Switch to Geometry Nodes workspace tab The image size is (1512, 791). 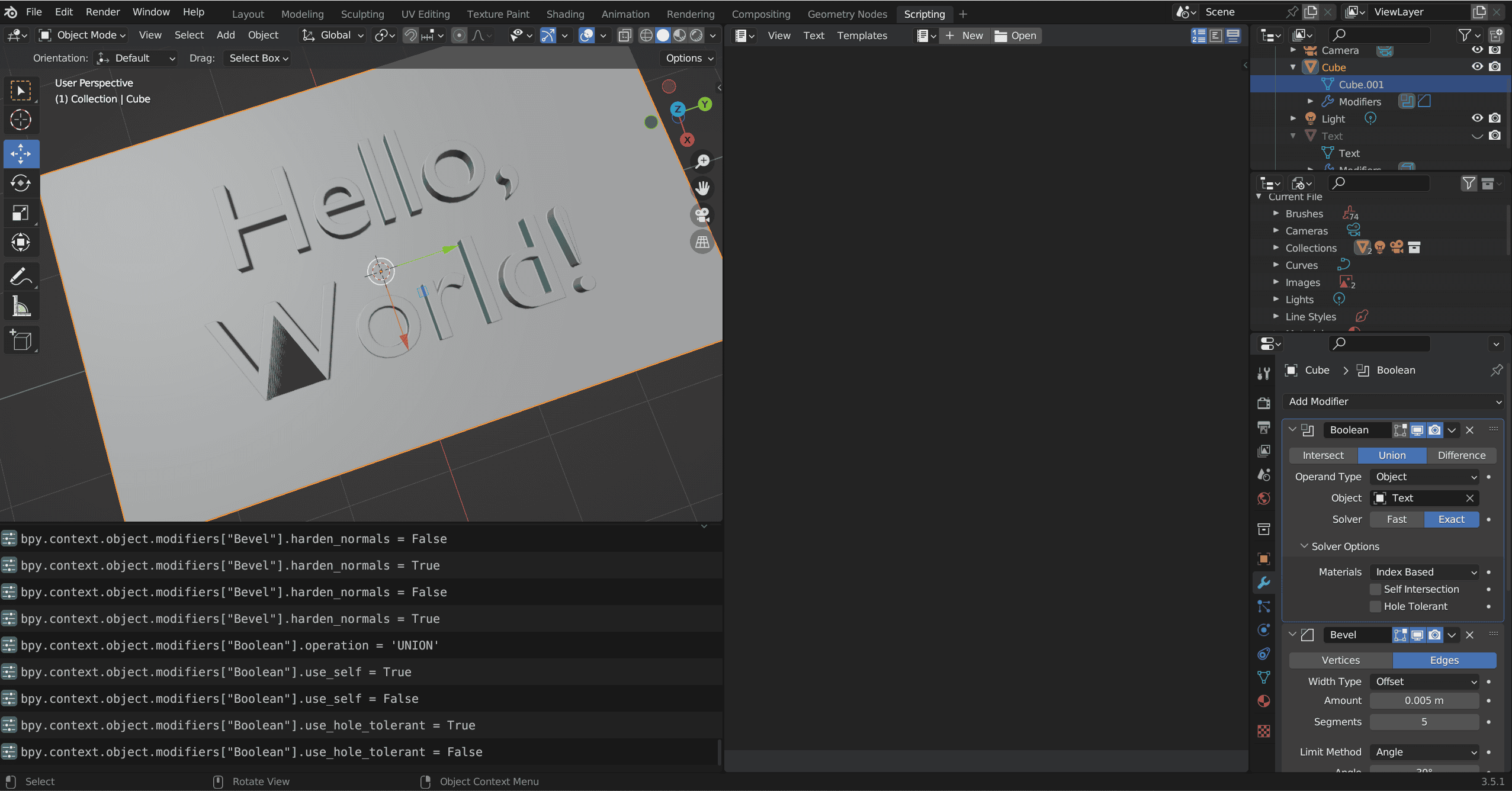coord(847,14)
